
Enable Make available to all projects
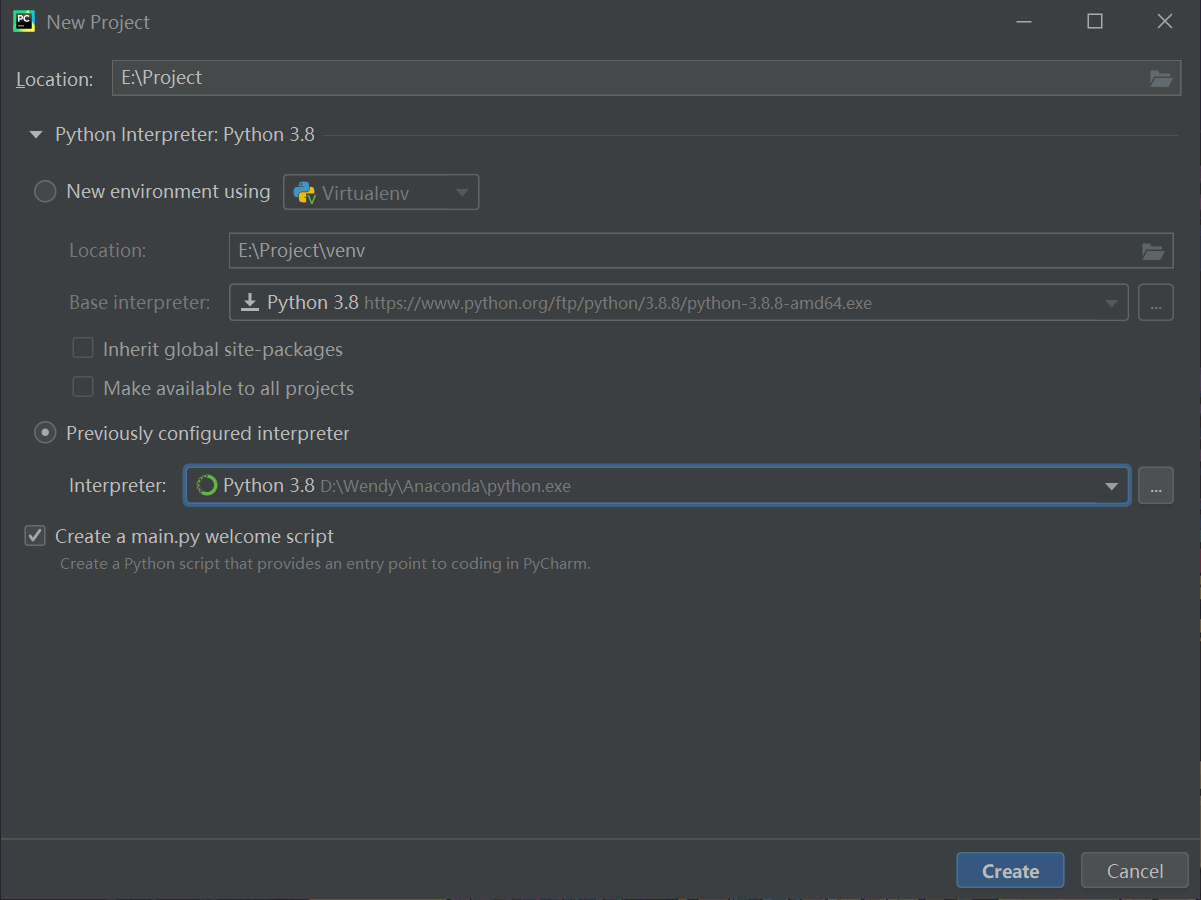tap(83, 387)
